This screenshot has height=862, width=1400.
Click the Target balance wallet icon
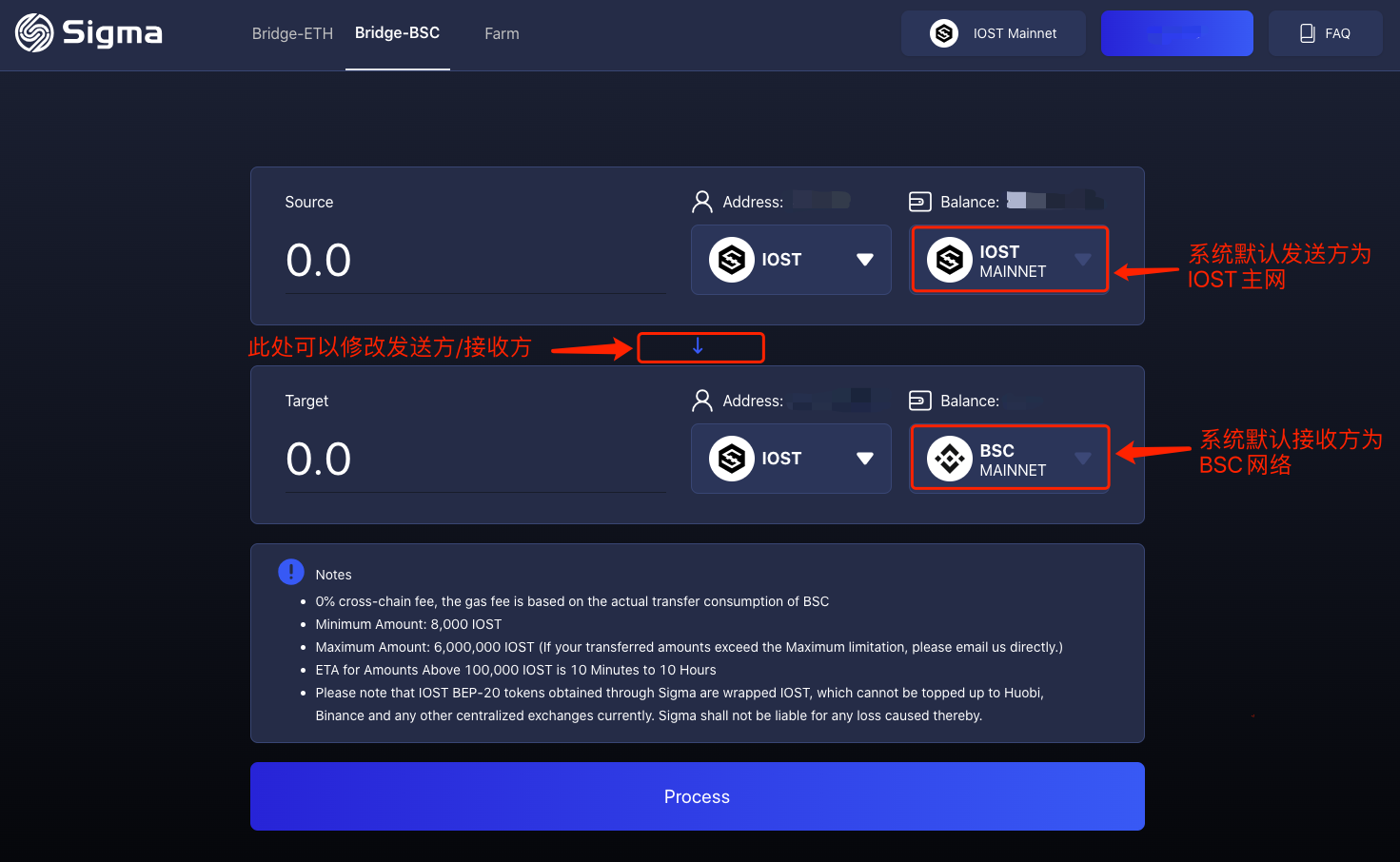(x=920, y=401)
